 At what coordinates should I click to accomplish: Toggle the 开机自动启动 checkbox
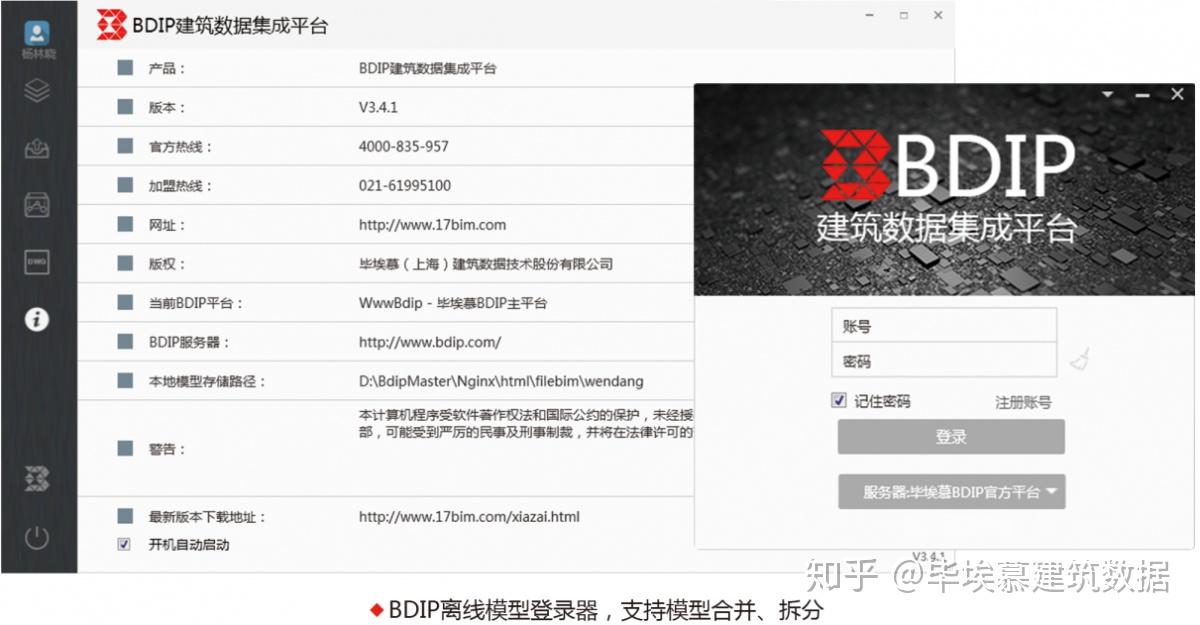tap(124, 545)
